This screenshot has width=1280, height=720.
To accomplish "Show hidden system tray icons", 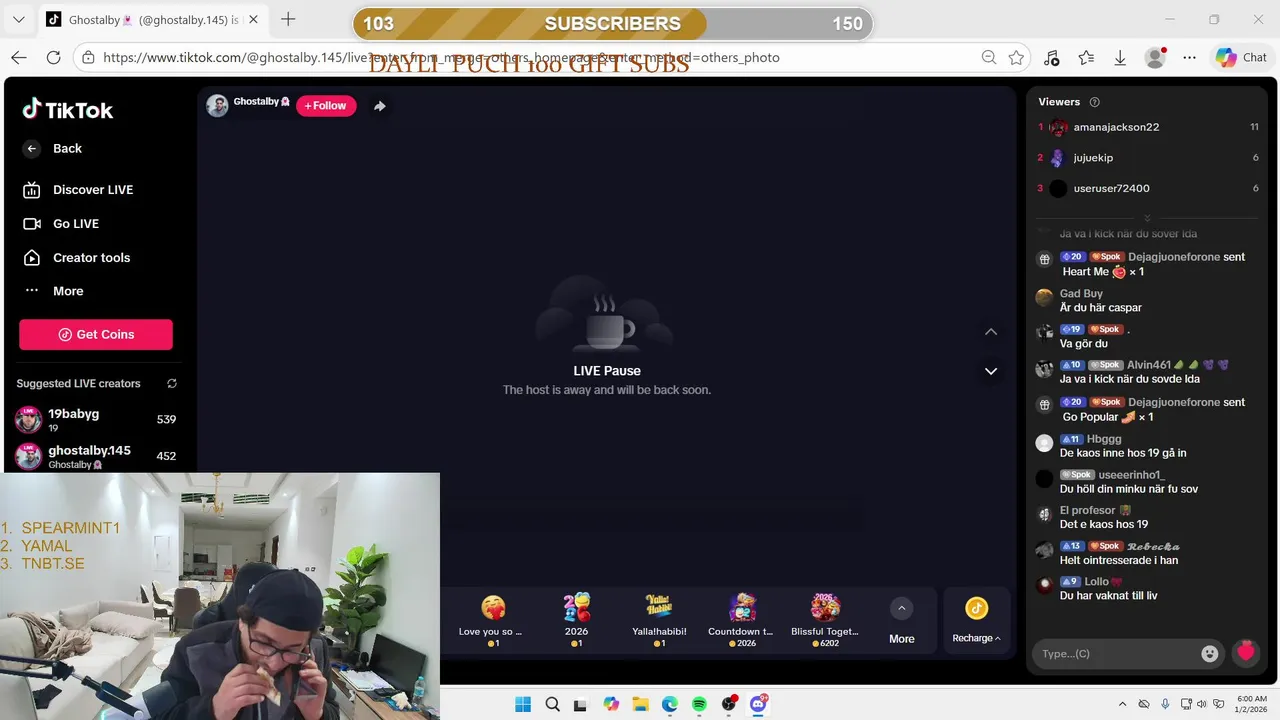I will click(x=1122, y=704).
